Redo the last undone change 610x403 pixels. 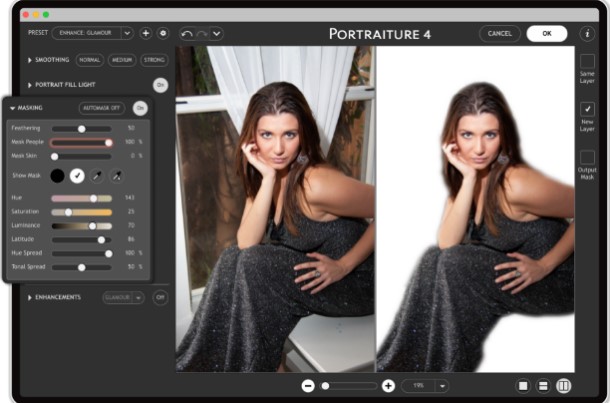click(202, 34)
